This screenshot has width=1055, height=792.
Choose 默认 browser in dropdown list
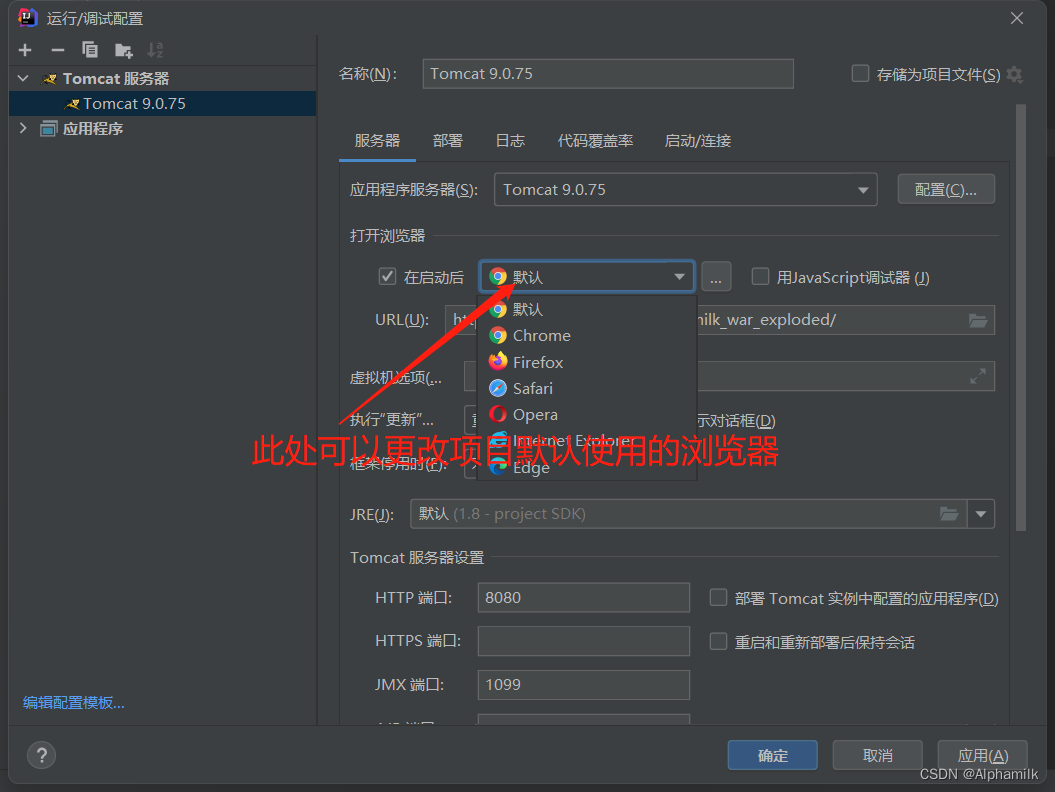(x=586, y=310)
